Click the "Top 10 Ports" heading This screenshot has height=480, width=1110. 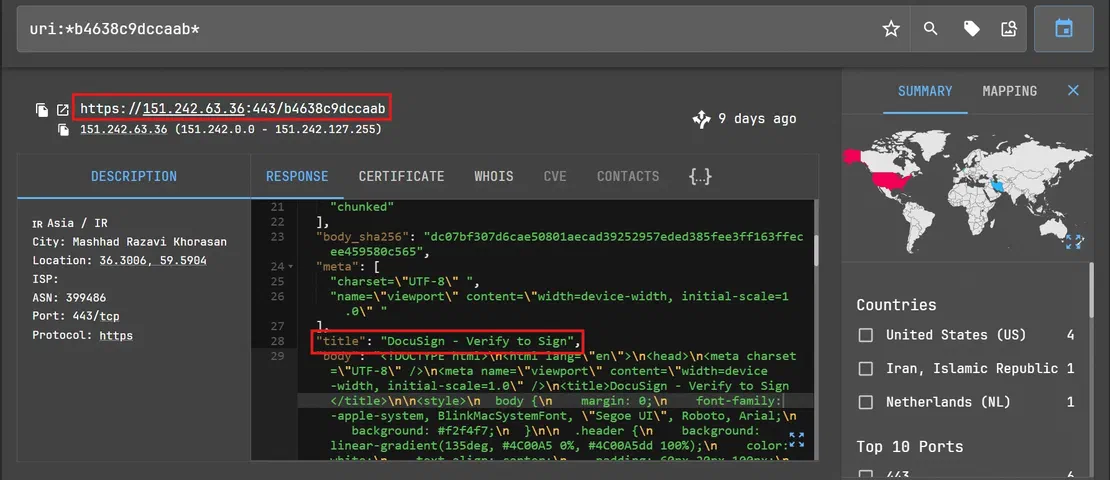(910, 447)
